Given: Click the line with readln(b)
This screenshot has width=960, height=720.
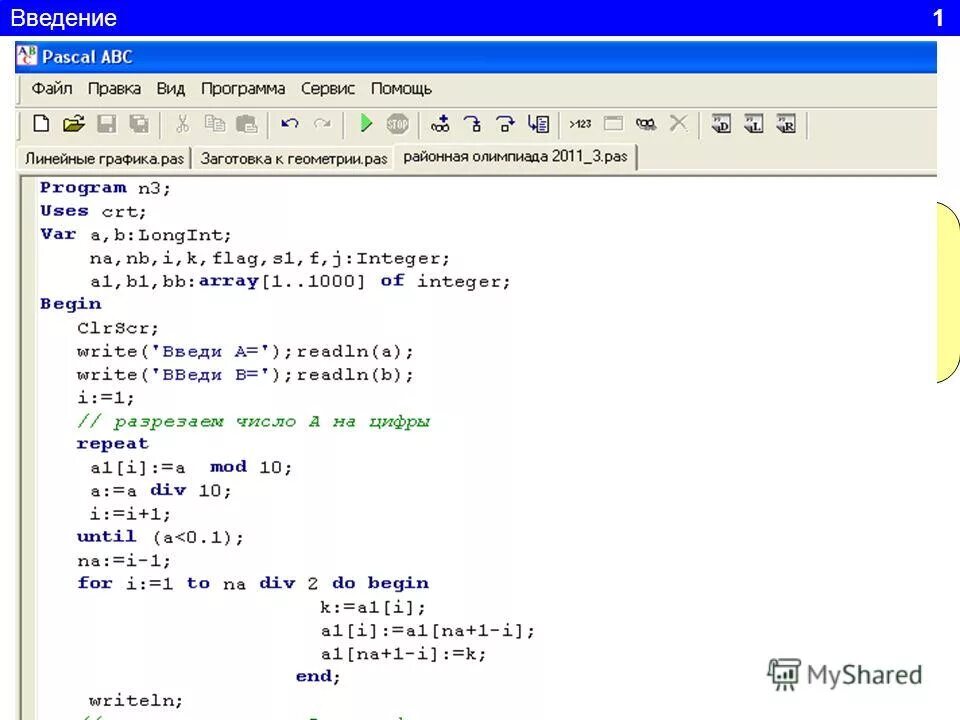Looking at the screenshot, I should 246,375.
